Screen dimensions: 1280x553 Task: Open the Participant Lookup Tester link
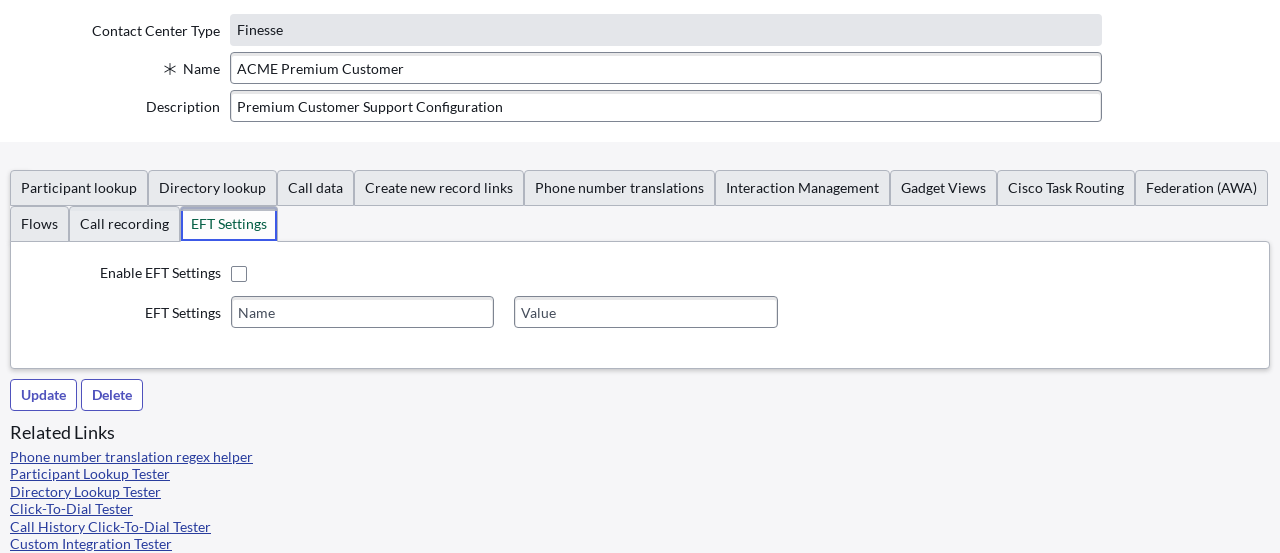pyautogui.click(x=90, y=474)
